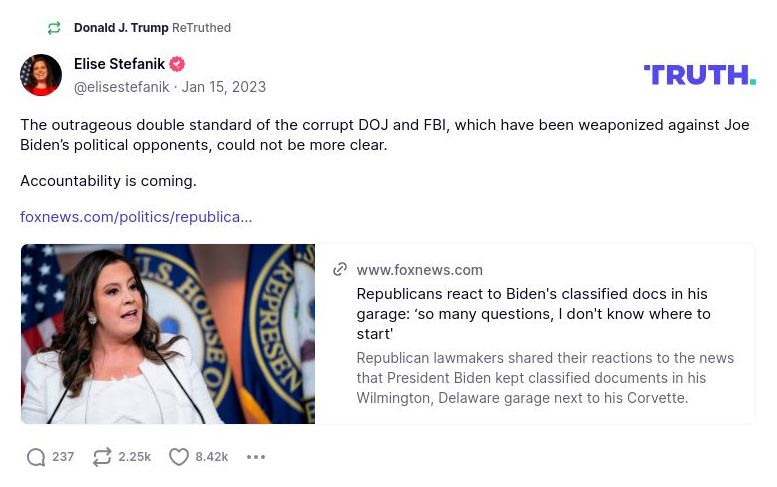This screenshot has width=777, height=487.
Task: Click the 8.42k likes count
Action: pos(212,457)
